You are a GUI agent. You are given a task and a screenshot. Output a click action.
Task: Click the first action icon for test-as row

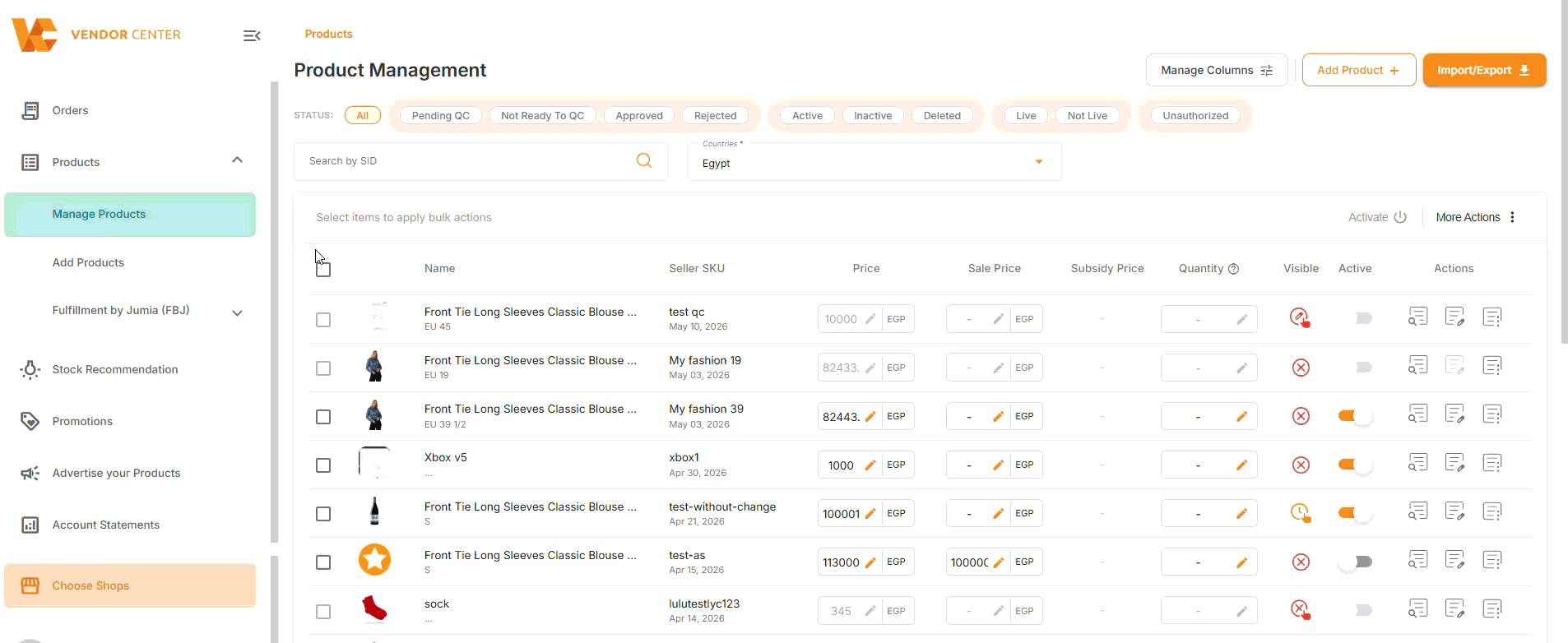(x=1417, y=562)
